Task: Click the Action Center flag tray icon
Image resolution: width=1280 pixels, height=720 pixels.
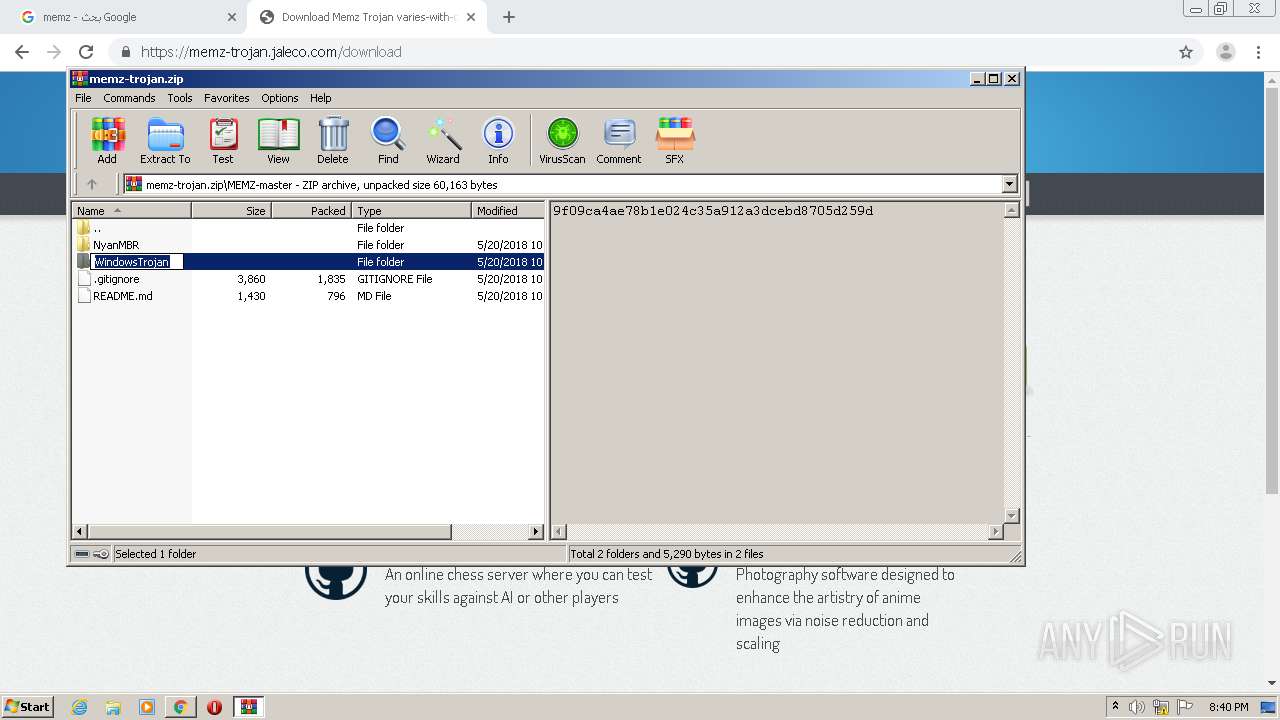Action: pos(1184,707)
